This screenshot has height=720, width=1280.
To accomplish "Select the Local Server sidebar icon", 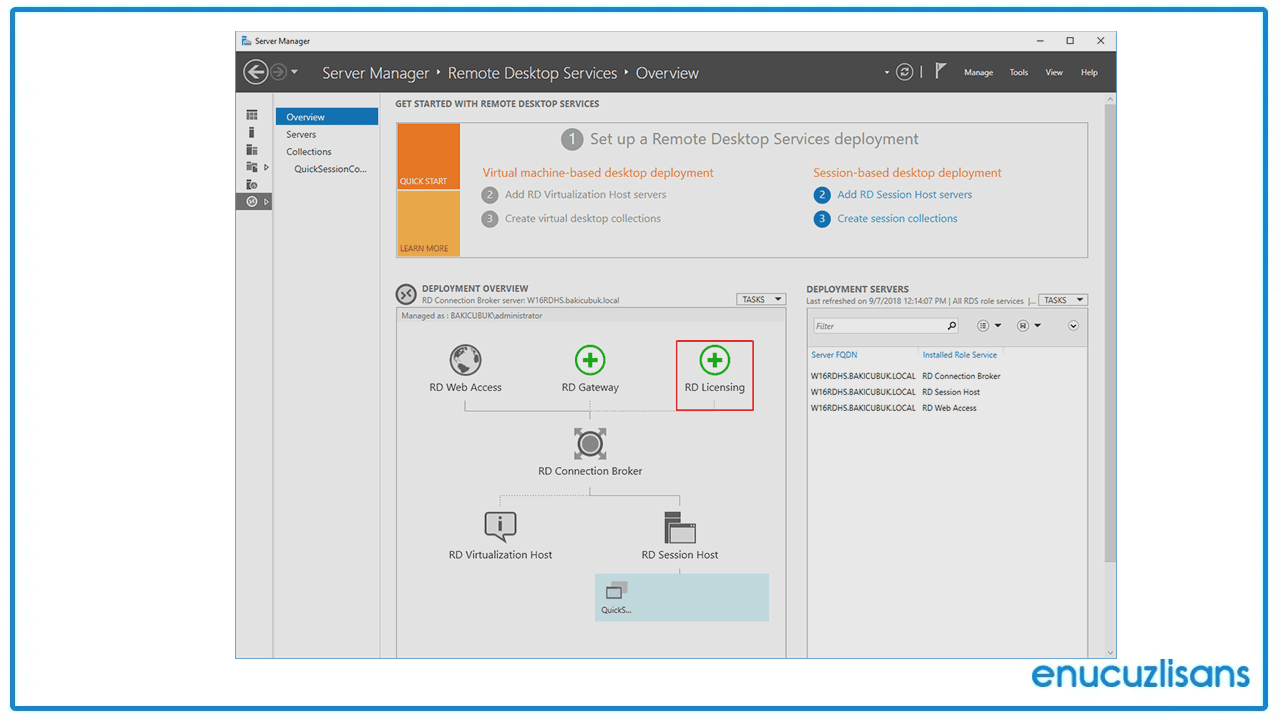I will tap(252, 132).
